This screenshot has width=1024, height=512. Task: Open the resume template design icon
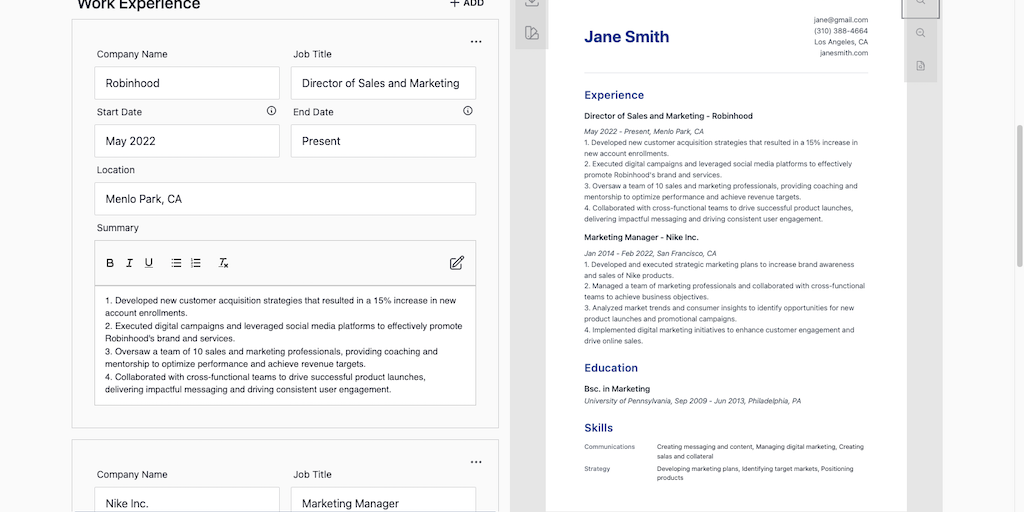point(532,34)
